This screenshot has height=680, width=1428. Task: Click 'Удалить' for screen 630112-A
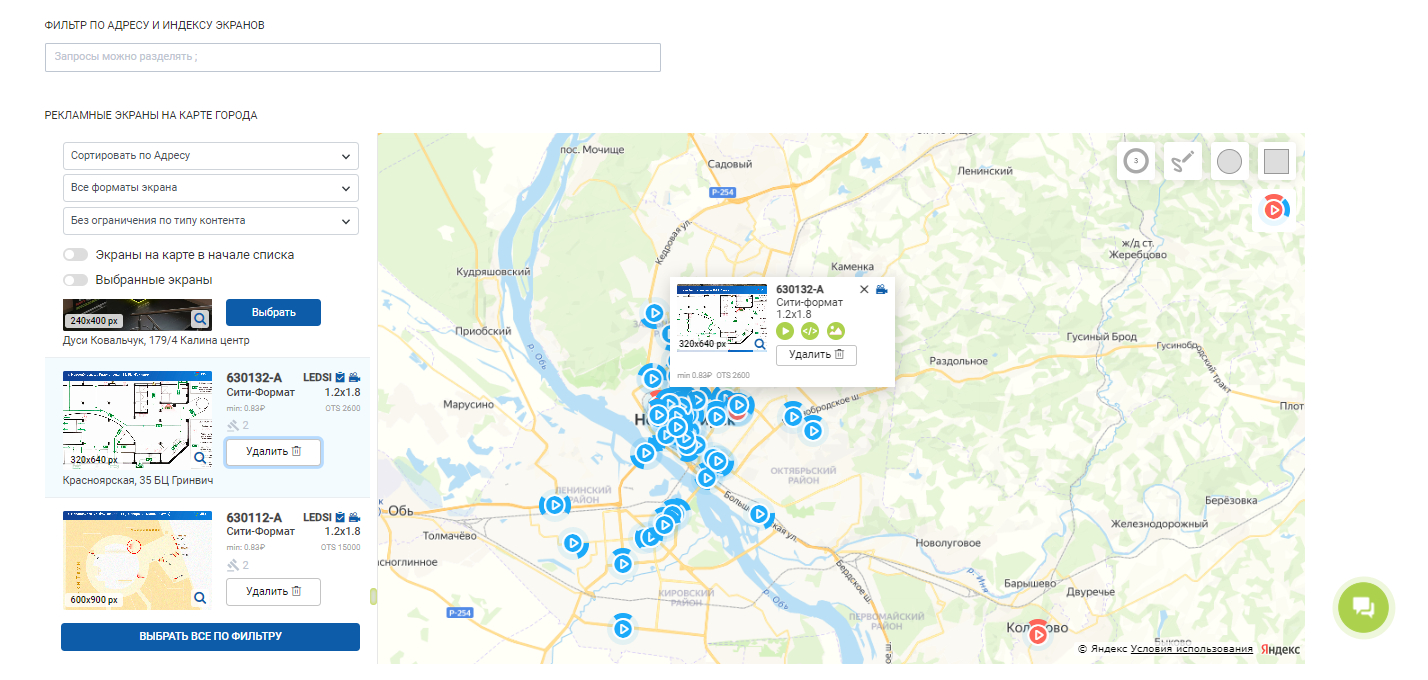click(x=273, y=592)
